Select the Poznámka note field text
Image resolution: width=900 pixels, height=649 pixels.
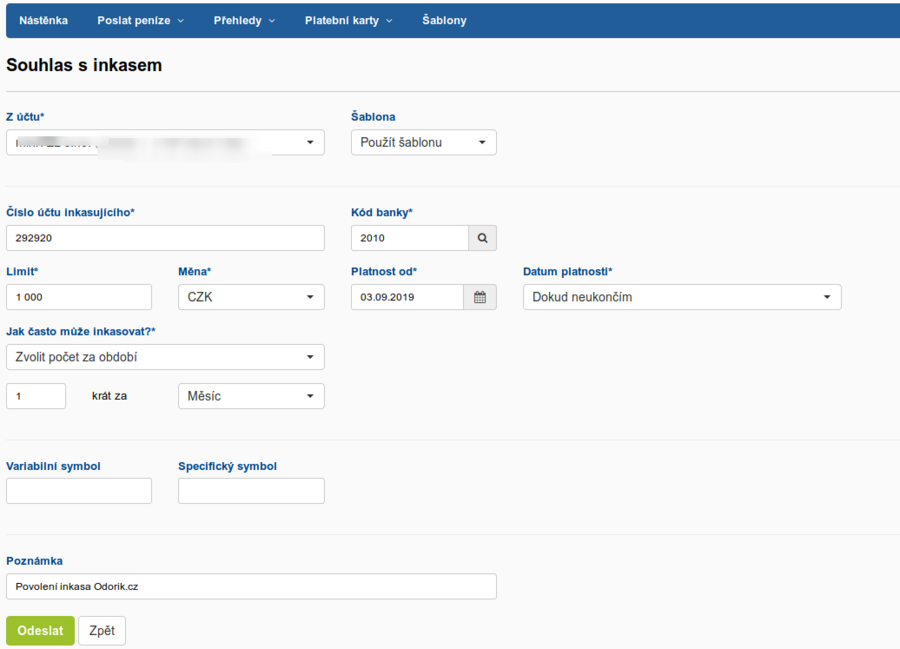(x=251, y=587)
